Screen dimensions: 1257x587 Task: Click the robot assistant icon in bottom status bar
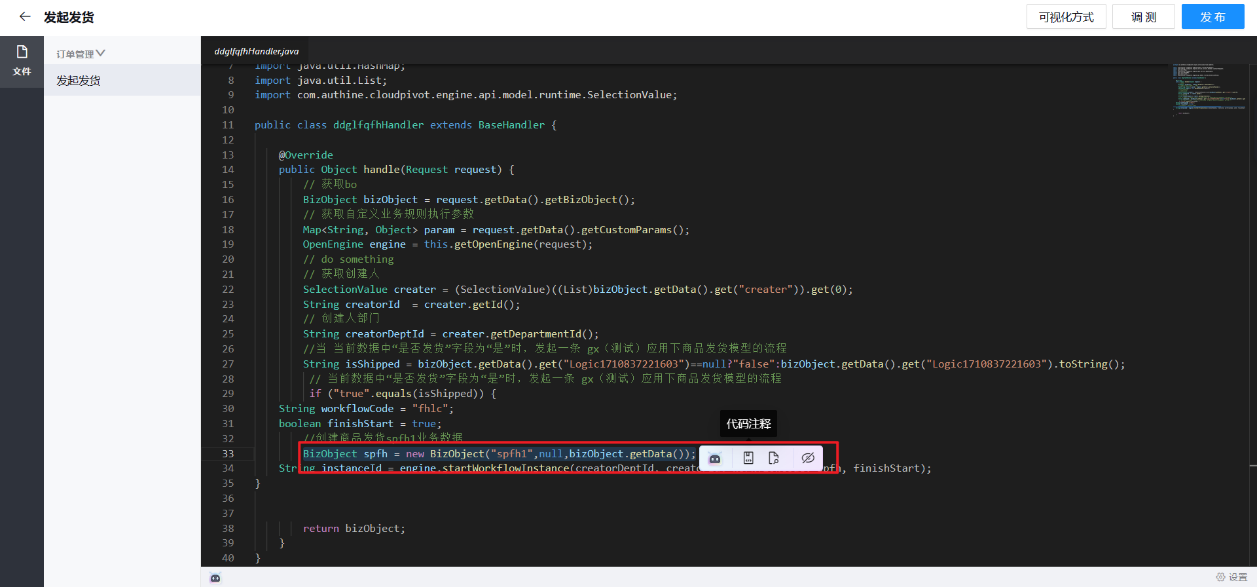(215, 577)
